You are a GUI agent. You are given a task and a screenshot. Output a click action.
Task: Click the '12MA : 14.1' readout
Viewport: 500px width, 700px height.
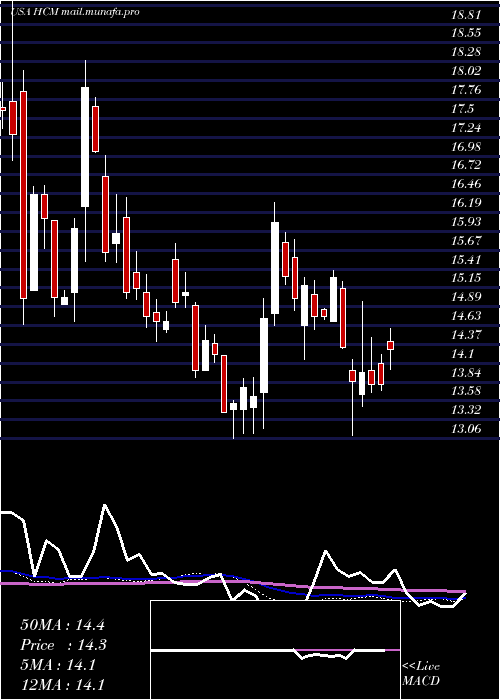[62, 684]
